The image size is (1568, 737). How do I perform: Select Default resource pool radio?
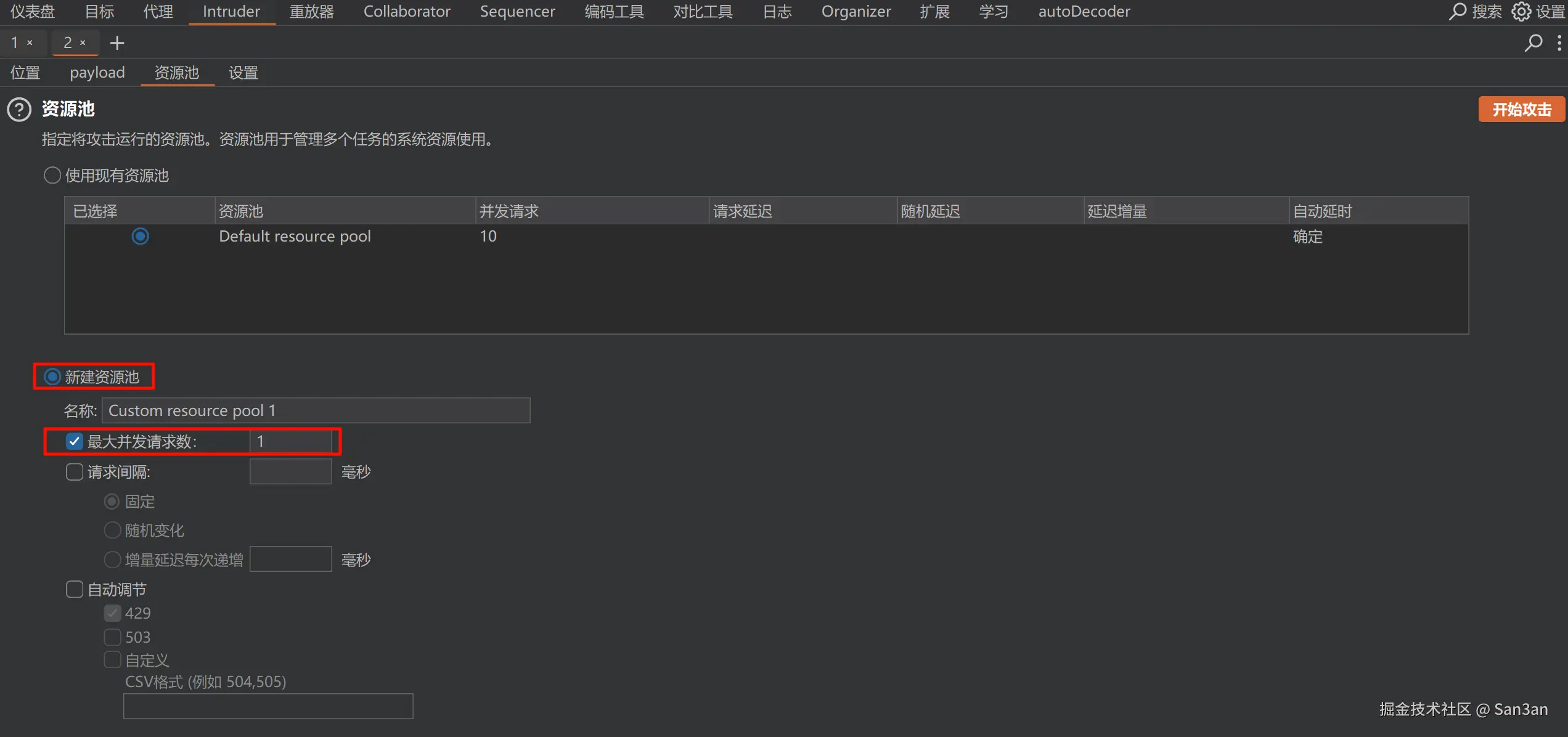pos(141,236)
